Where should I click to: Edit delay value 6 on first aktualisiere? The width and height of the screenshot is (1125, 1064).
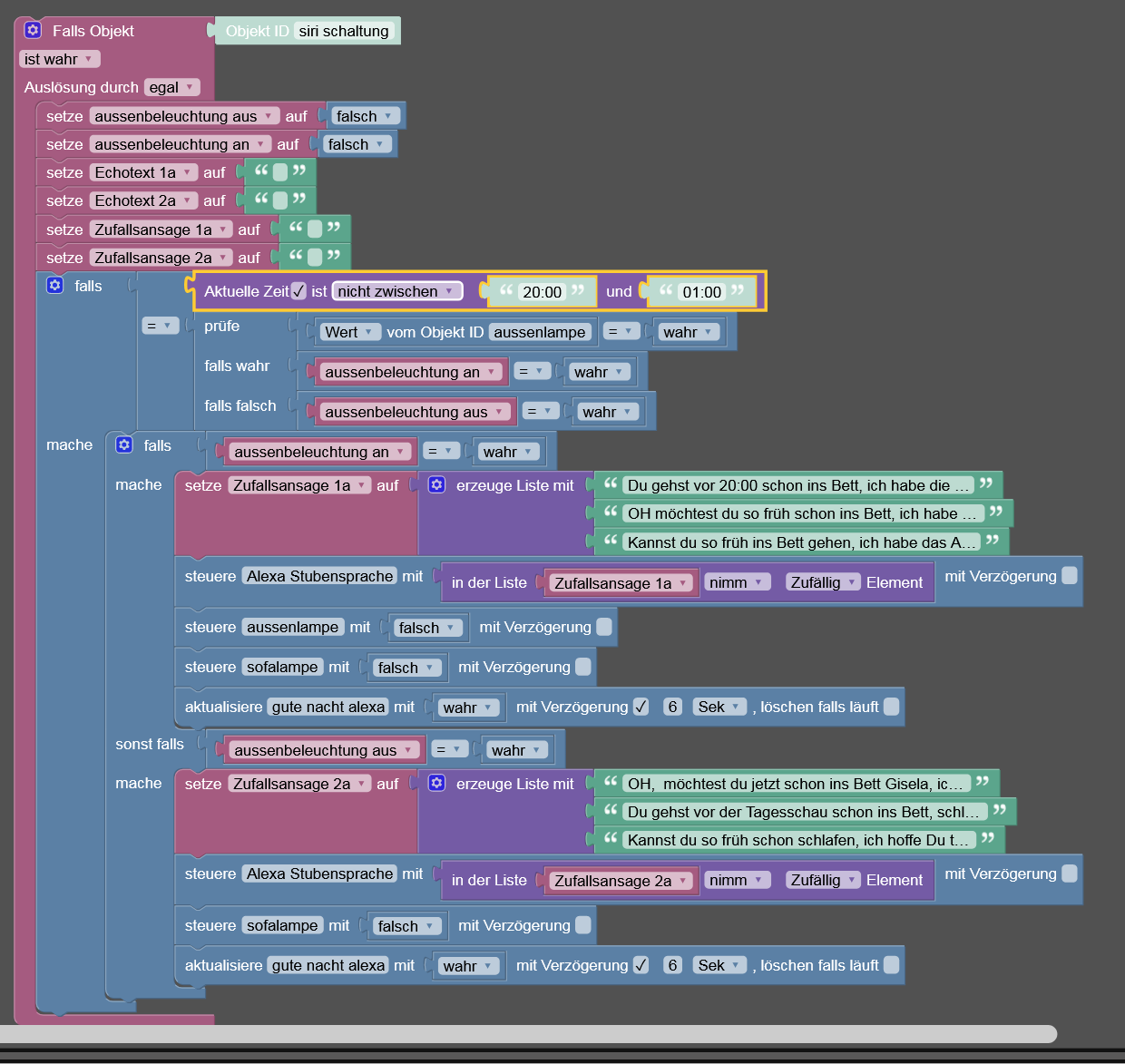(x=672, y=707)
